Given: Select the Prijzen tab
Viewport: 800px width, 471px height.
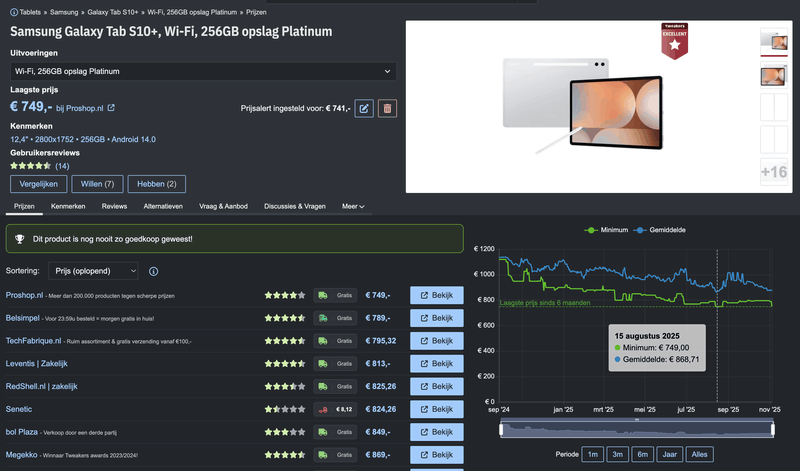Looking at the screenshot, I should [24, 206].
